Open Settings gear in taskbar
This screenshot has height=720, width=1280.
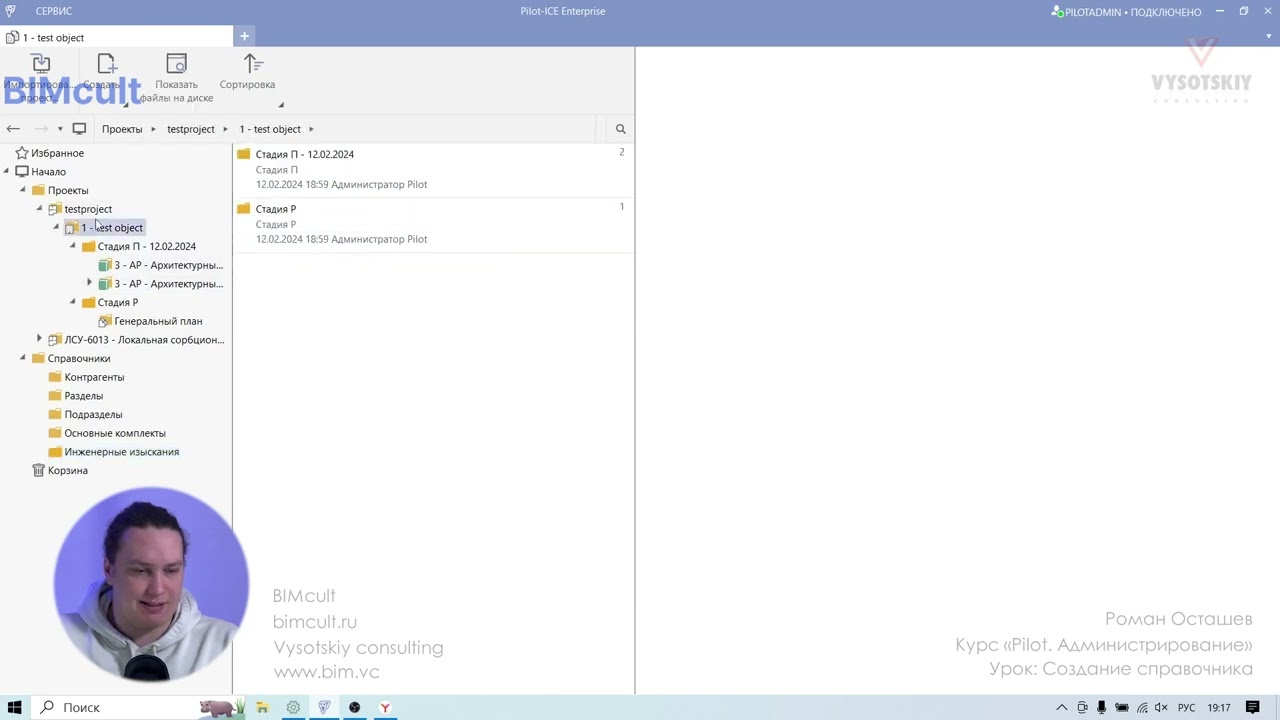pos(293,707)
